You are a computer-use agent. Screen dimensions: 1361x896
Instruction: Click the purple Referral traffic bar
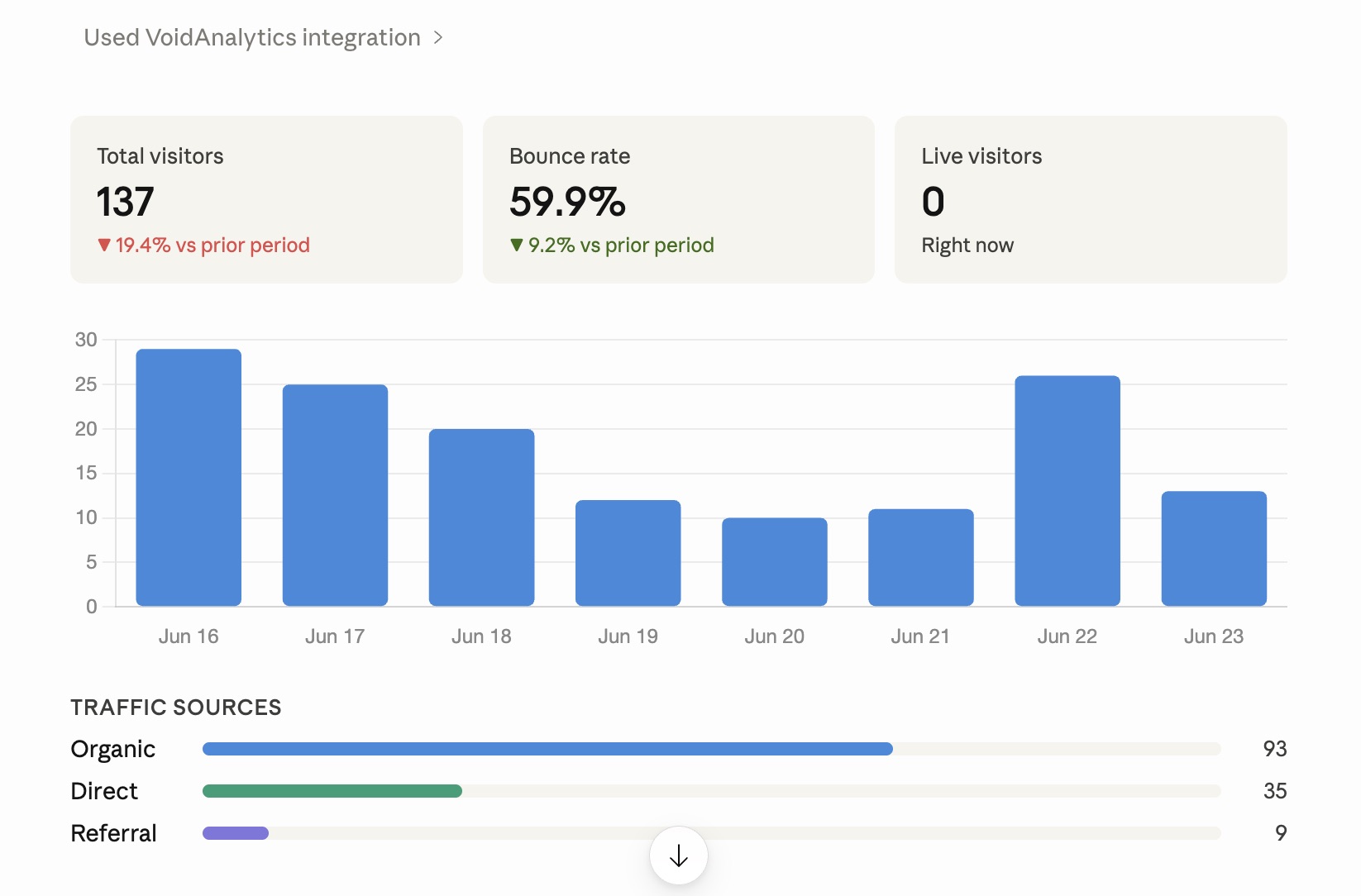[236, 833]
